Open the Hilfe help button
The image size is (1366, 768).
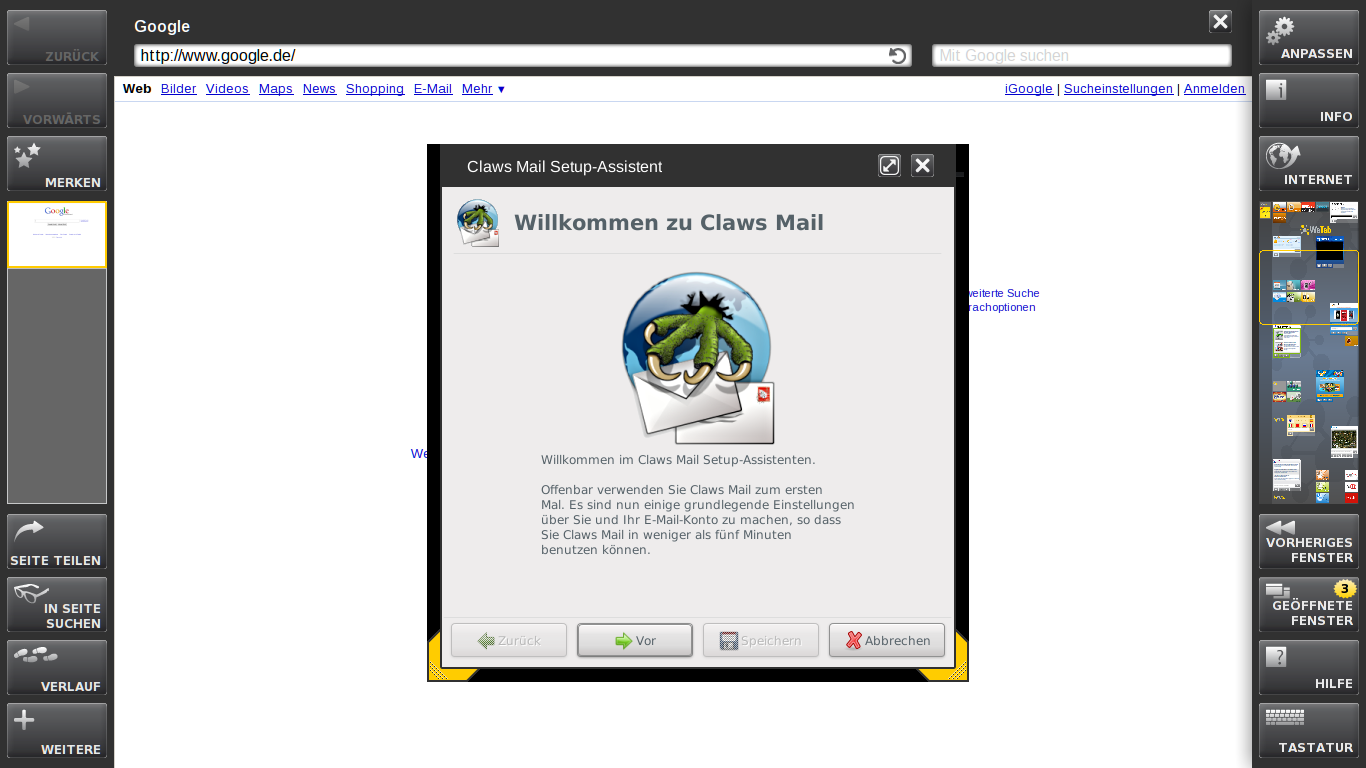tap(1308, 667)
